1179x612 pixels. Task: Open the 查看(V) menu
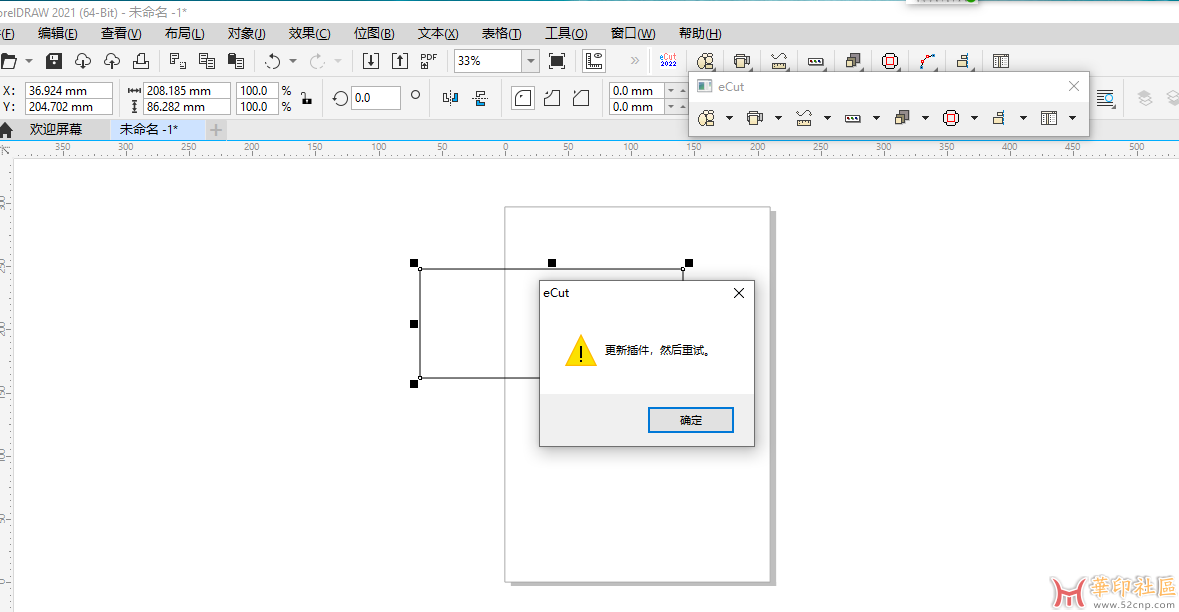(x=121, y=33)
